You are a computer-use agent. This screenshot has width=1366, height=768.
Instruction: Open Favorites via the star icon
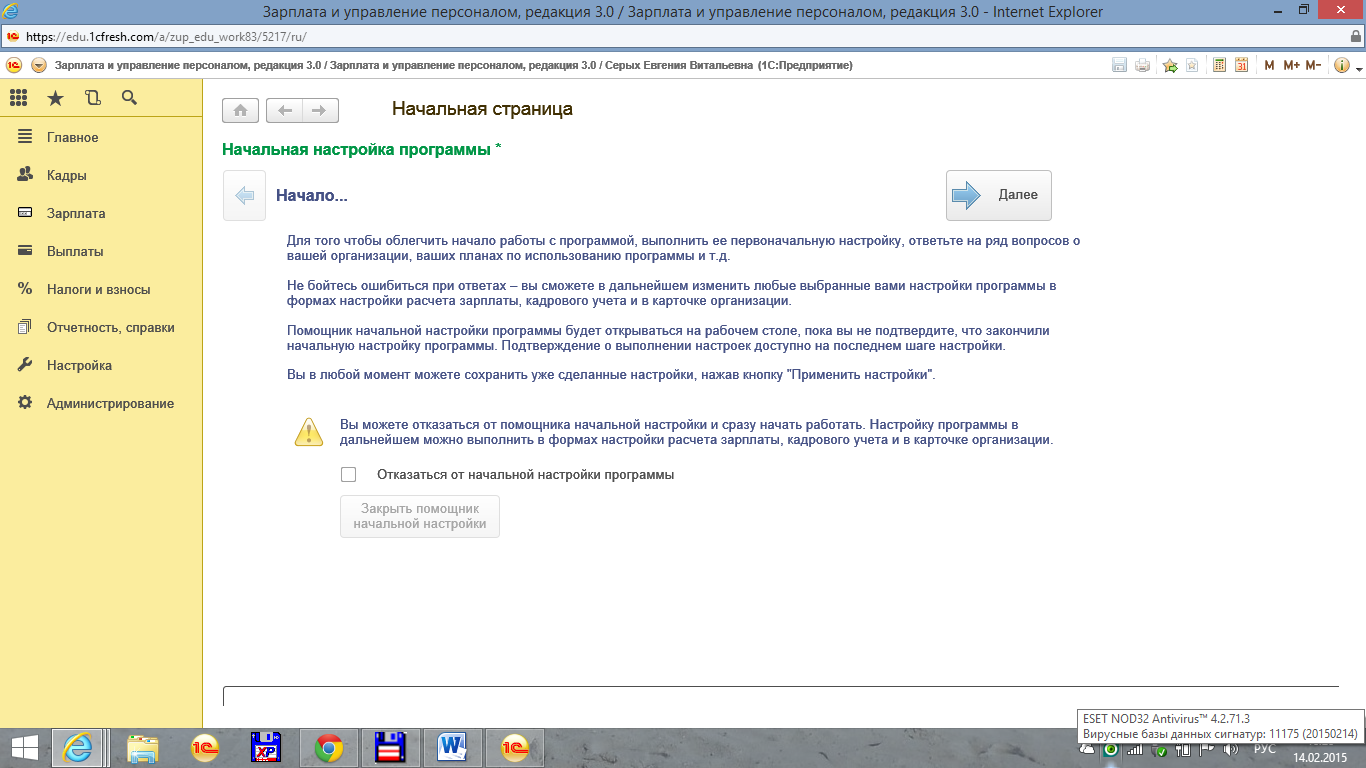[56, 98]
